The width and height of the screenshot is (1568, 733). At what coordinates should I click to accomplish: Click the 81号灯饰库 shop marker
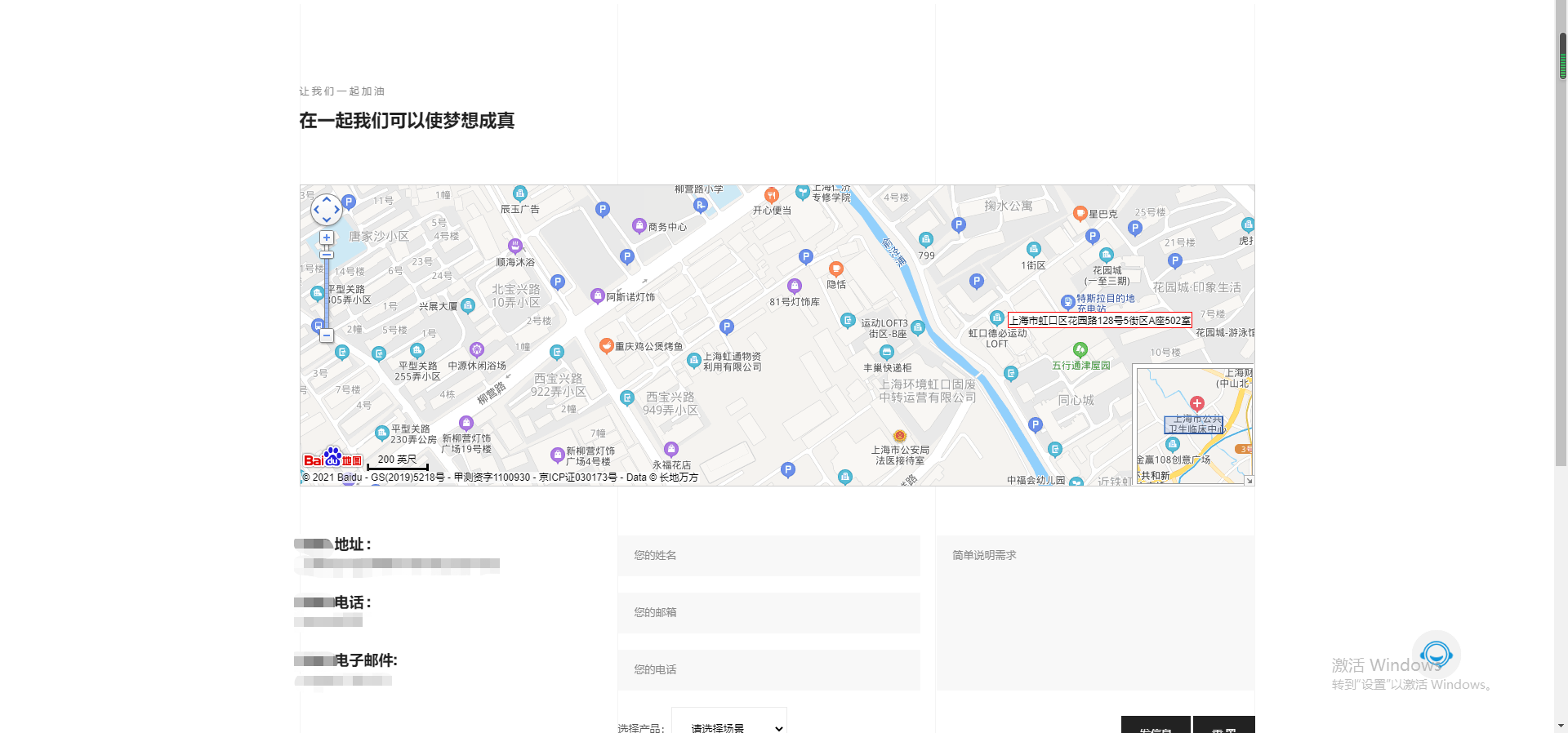pyautogui.click(x=795, y=287)
